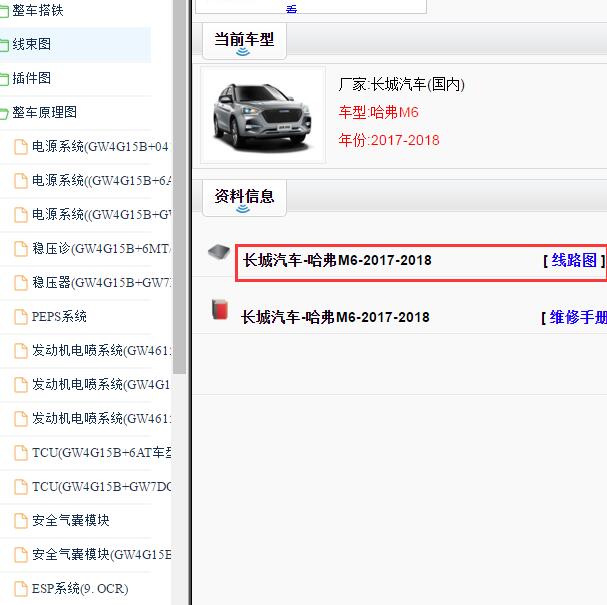
Task: Open 稳压诊(GW4G15B+6MT document
Action: [x=101, y=249]
